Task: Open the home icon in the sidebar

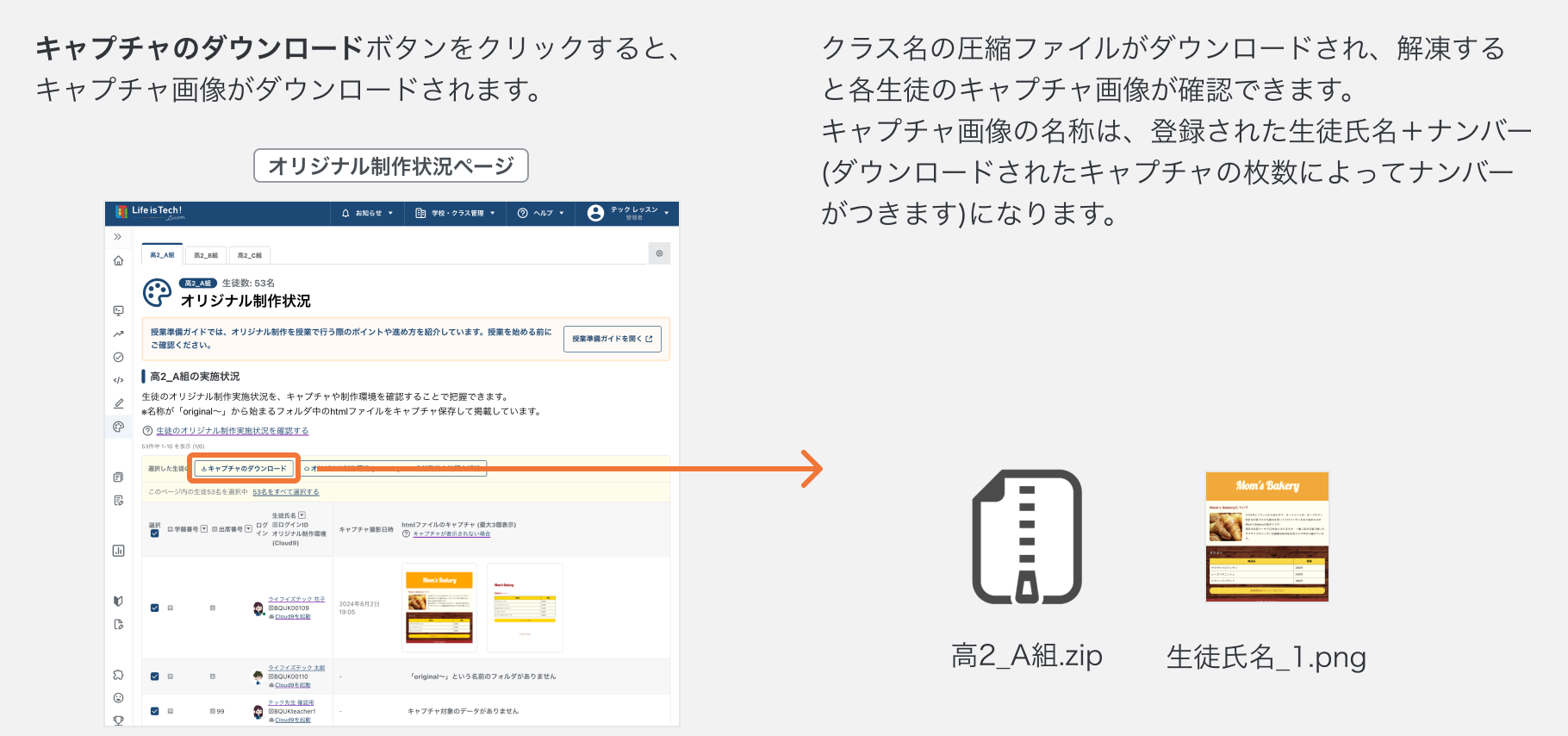Action: click(118, 260)
